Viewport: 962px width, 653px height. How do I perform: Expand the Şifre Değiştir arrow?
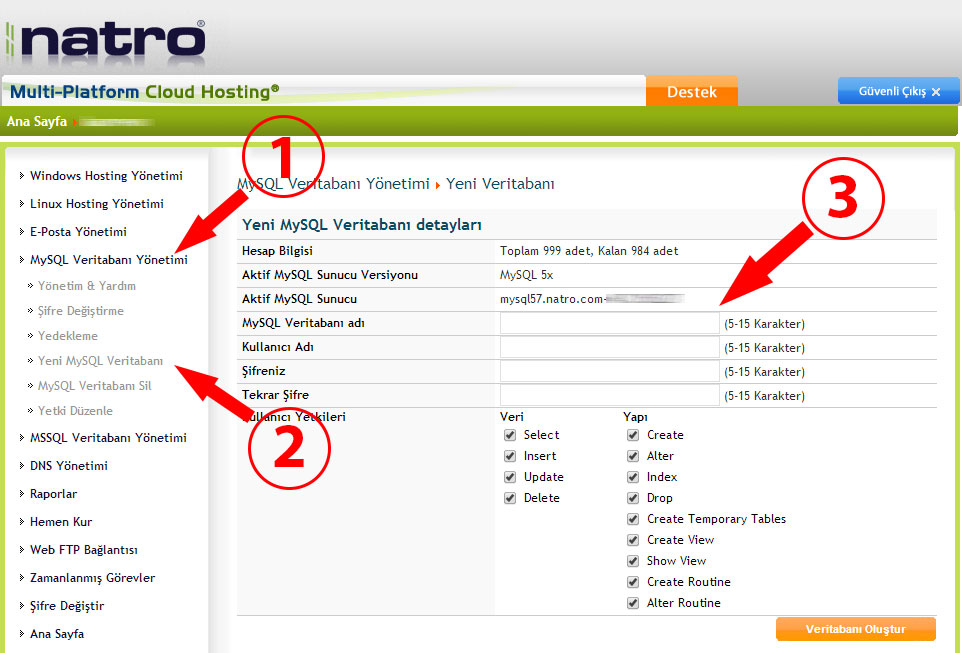[x=21, y=606]
